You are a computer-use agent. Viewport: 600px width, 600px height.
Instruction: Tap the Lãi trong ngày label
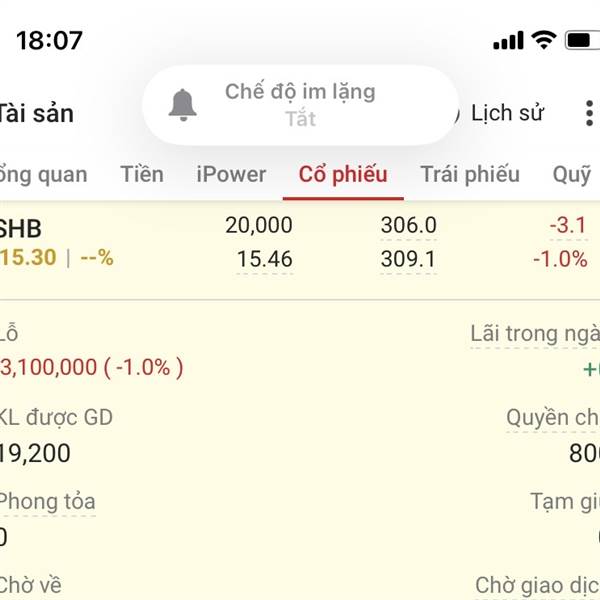pos(536,334)
